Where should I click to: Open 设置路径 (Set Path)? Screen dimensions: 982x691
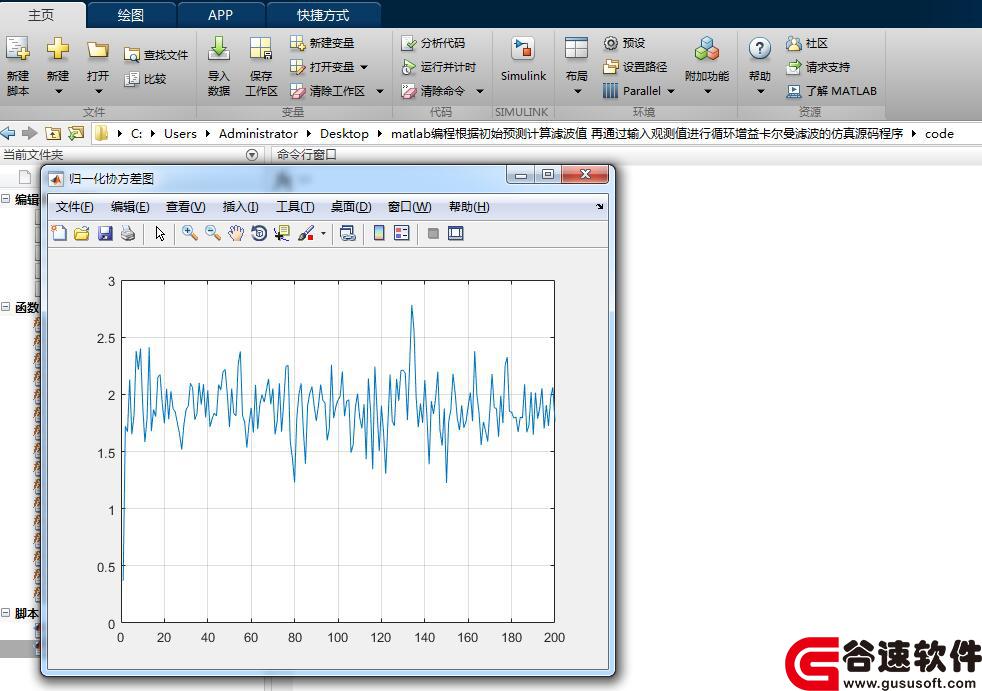(635, 67)
